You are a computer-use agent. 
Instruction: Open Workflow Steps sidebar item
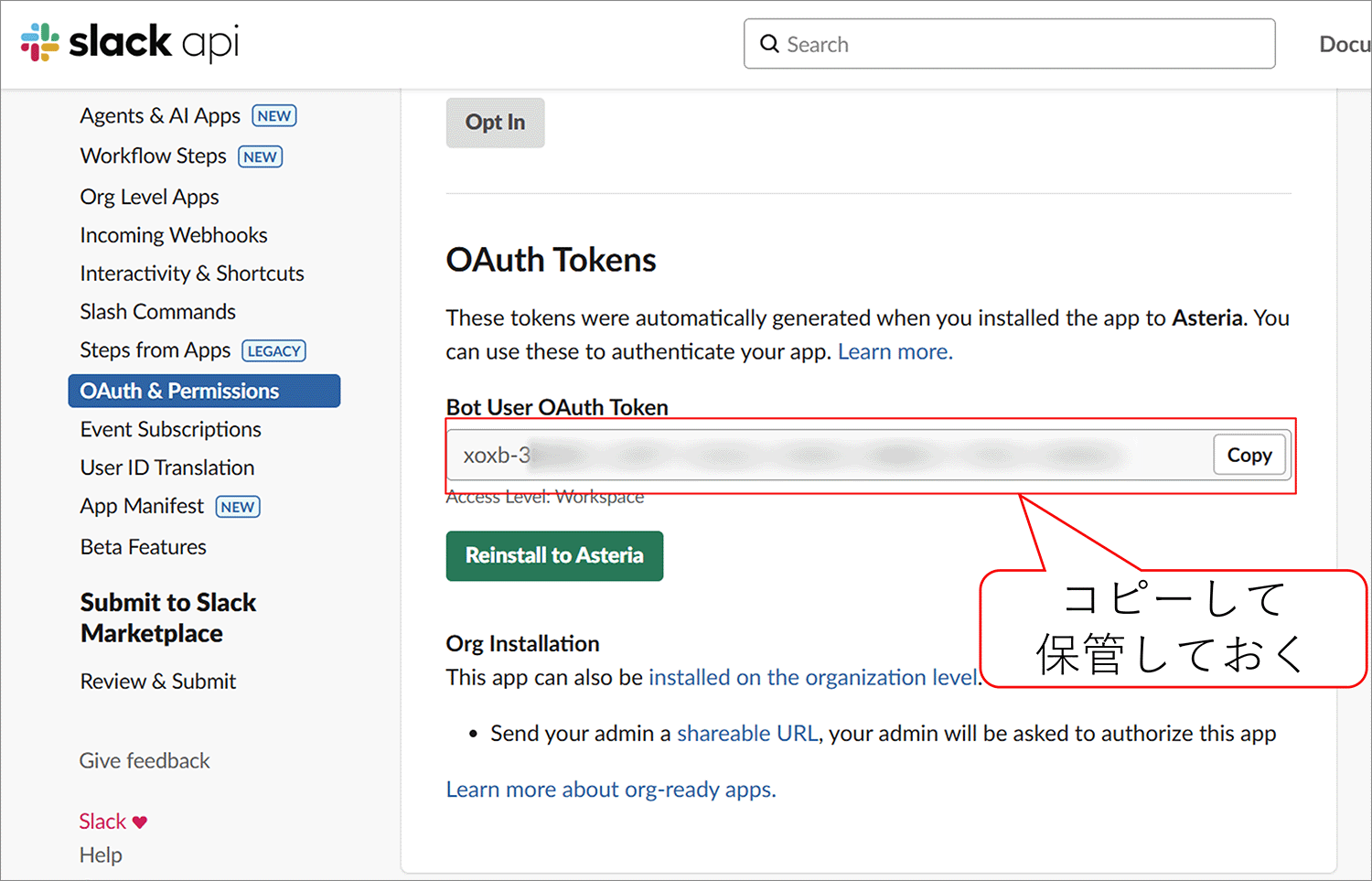[x=153, y=156]
